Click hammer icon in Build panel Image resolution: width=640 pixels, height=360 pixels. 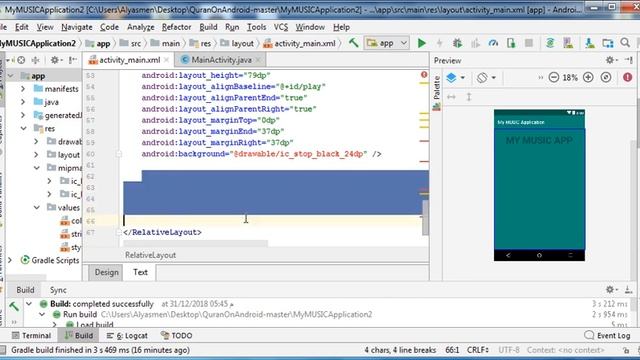pos(13,306)
